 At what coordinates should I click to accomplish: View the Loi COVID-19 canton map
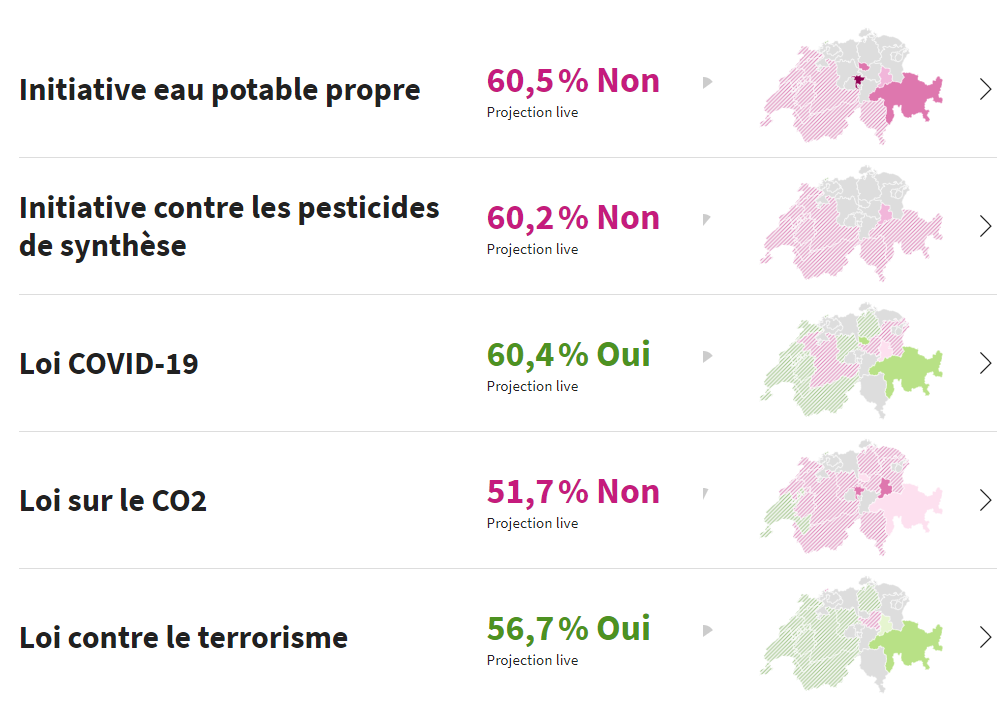852,360
